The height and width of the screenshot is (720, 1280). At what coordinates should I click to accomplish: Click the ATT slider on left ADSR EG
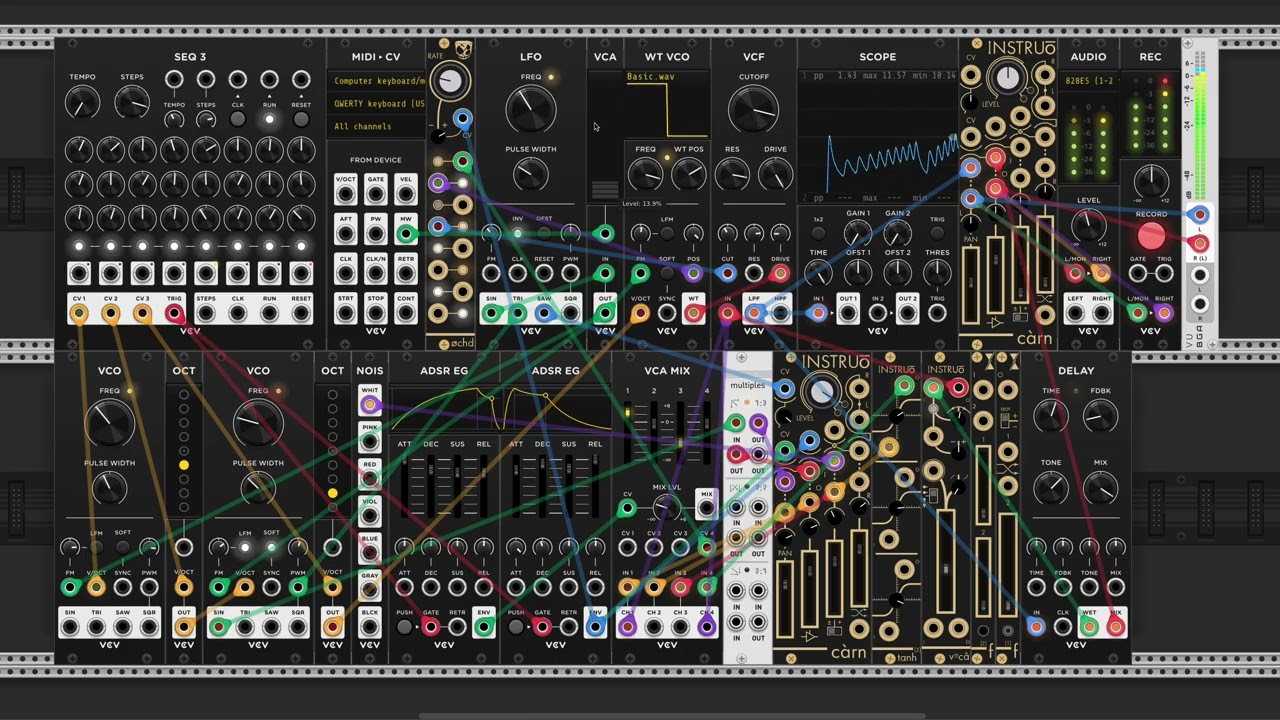pos(404,488)
